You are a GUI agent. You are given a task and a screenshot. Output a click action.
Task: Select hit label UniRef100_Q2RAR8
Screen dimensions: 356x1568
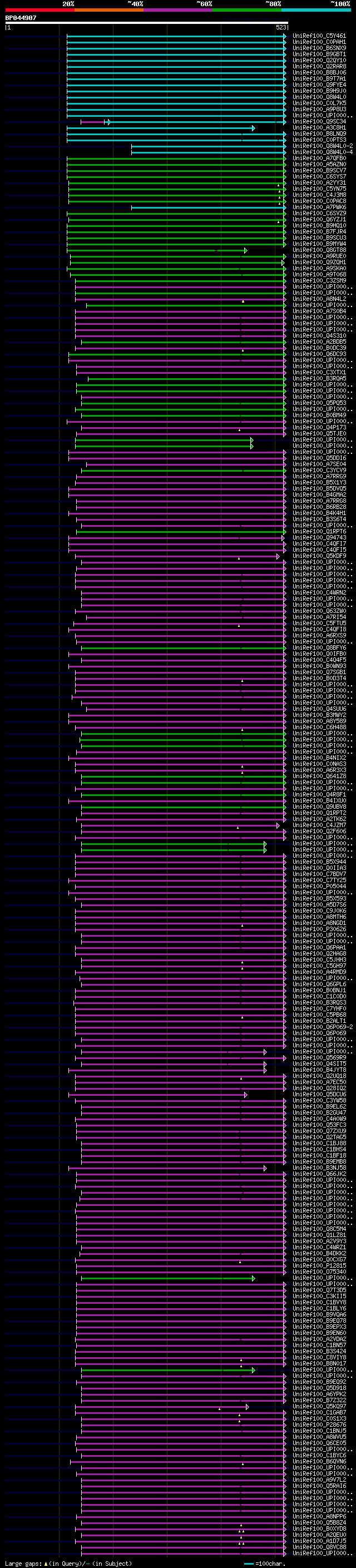(x=319, y=67)
